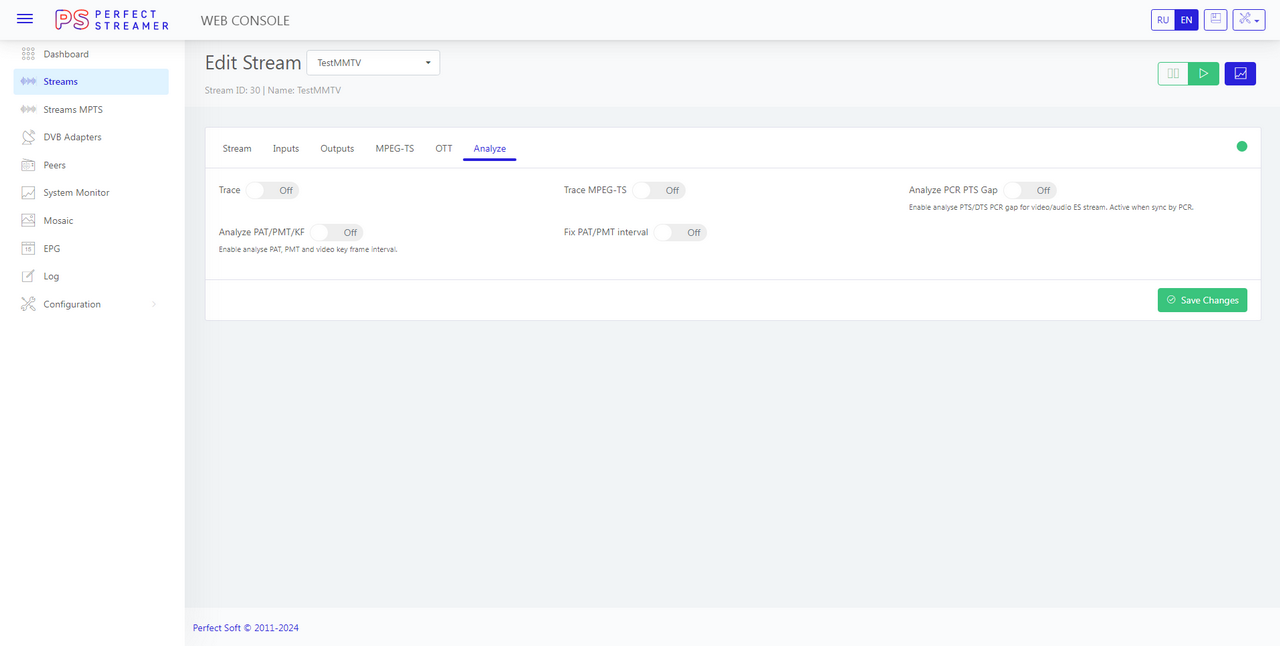Click the Perfect Streamer logo
1280x646 pixels.
pyautogui.click(x=112, y=19)
